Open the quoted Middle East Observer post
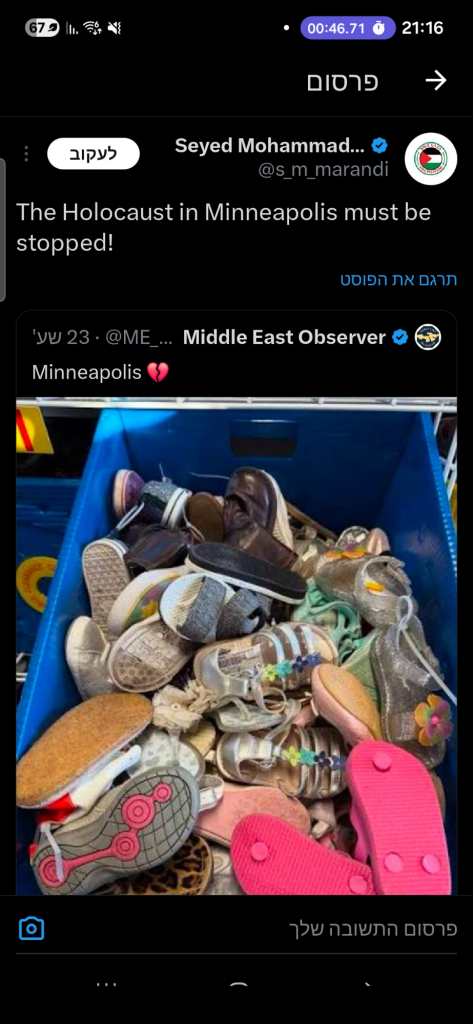This screenshot has height=1024, width=473. pos(236,356)
